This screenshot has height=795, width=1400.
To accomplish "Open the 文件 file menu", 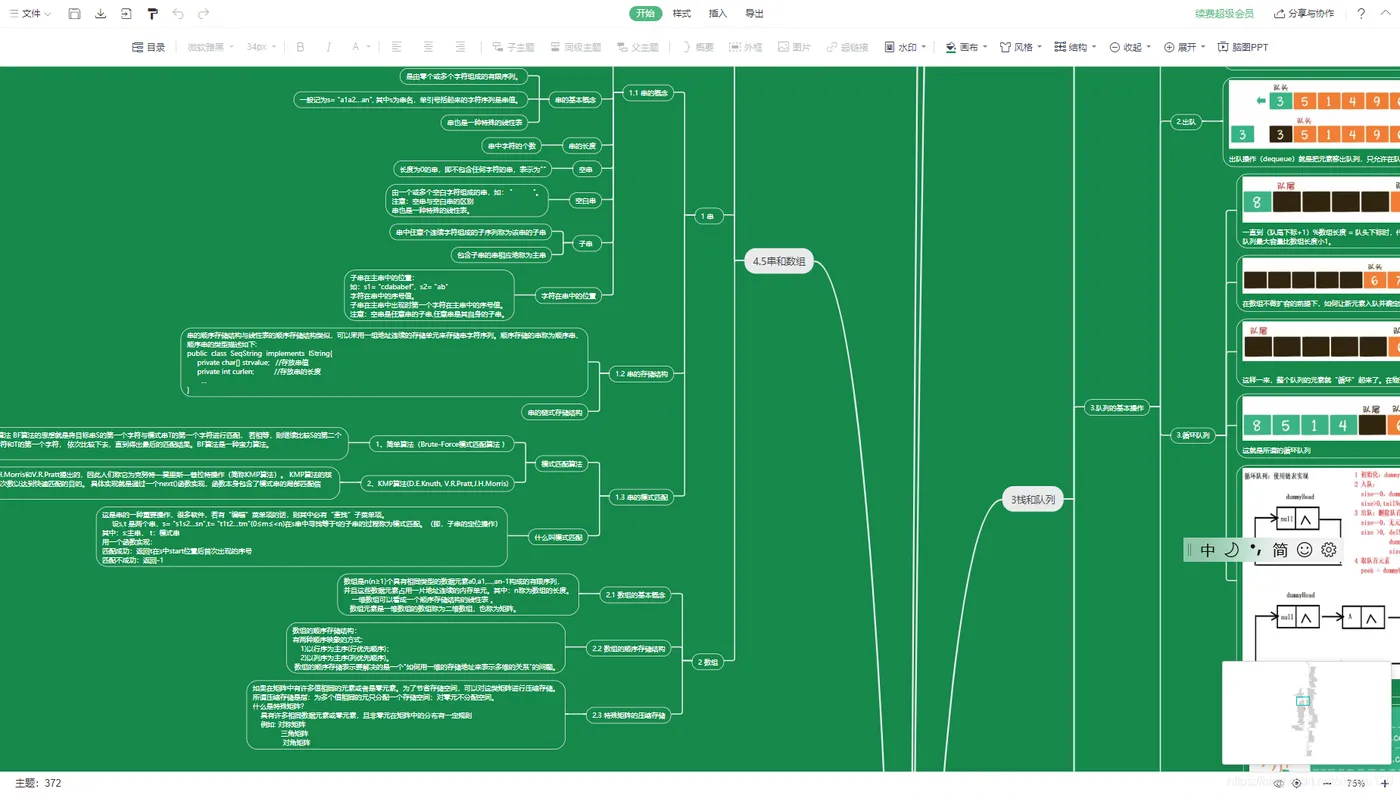I will coord(30,14).
